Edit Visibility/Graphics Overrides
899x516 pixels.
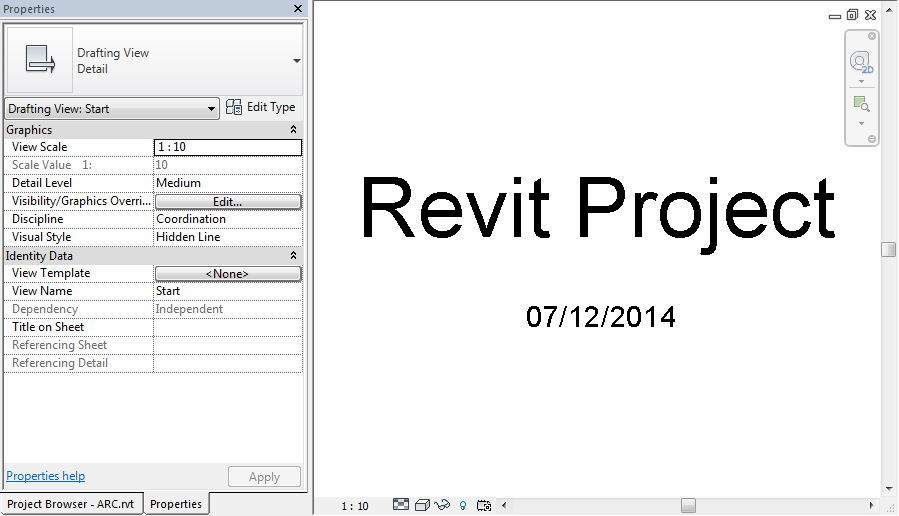tap(228, 202)
